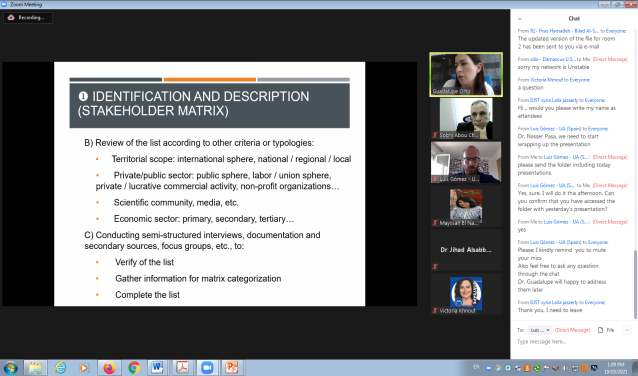638x376 pixels.
Task: Click the Recording indicator badge
Action: 28,17
